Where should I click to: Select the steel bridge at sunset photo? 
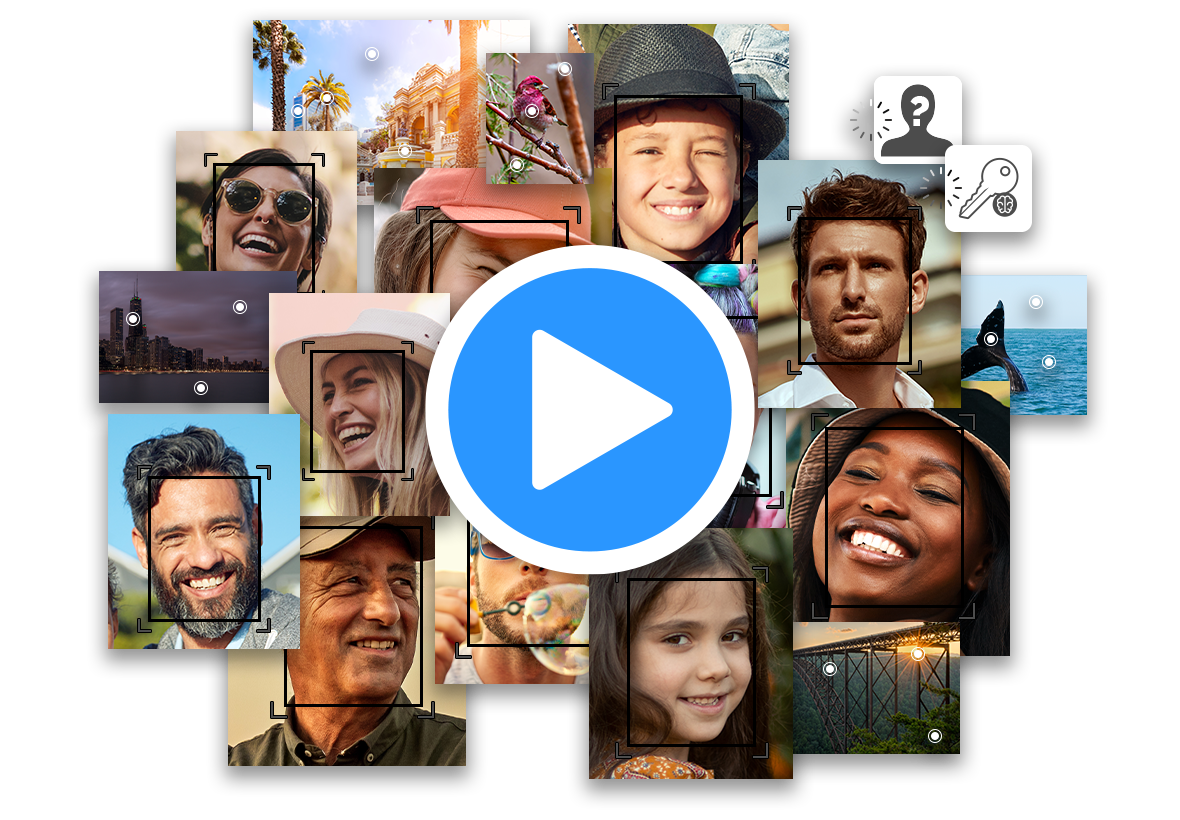(876, 688)
